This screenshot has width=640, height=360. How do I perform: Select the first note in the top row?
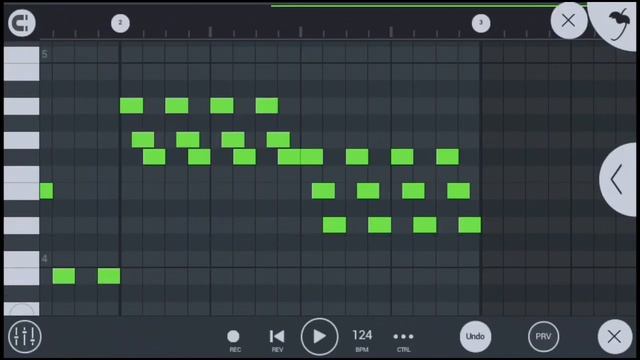[131, 106]
